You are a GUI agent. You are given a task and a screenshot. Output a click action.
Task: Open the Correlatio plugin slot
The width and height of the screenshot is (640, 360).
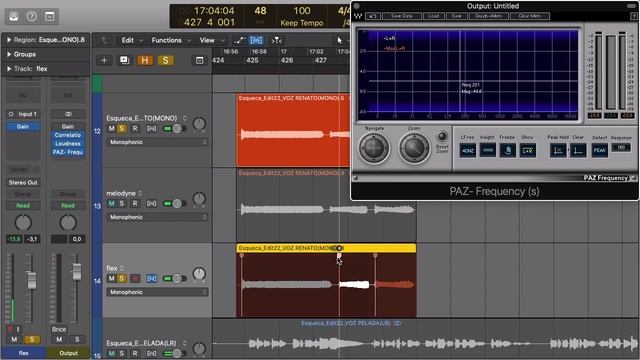pyautogui.click(x=68, y=135)
